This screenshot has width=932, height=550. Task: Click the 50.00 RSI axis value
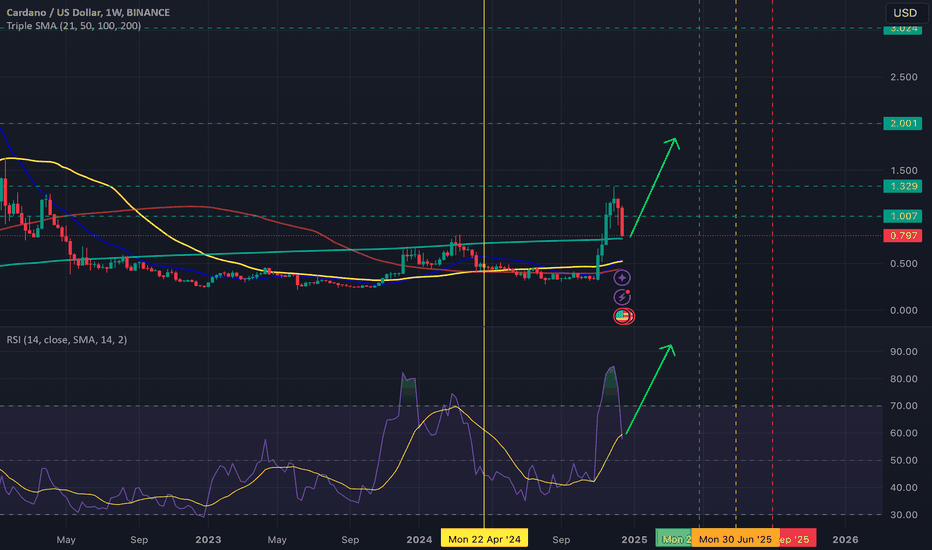click(x=903, y=460)
